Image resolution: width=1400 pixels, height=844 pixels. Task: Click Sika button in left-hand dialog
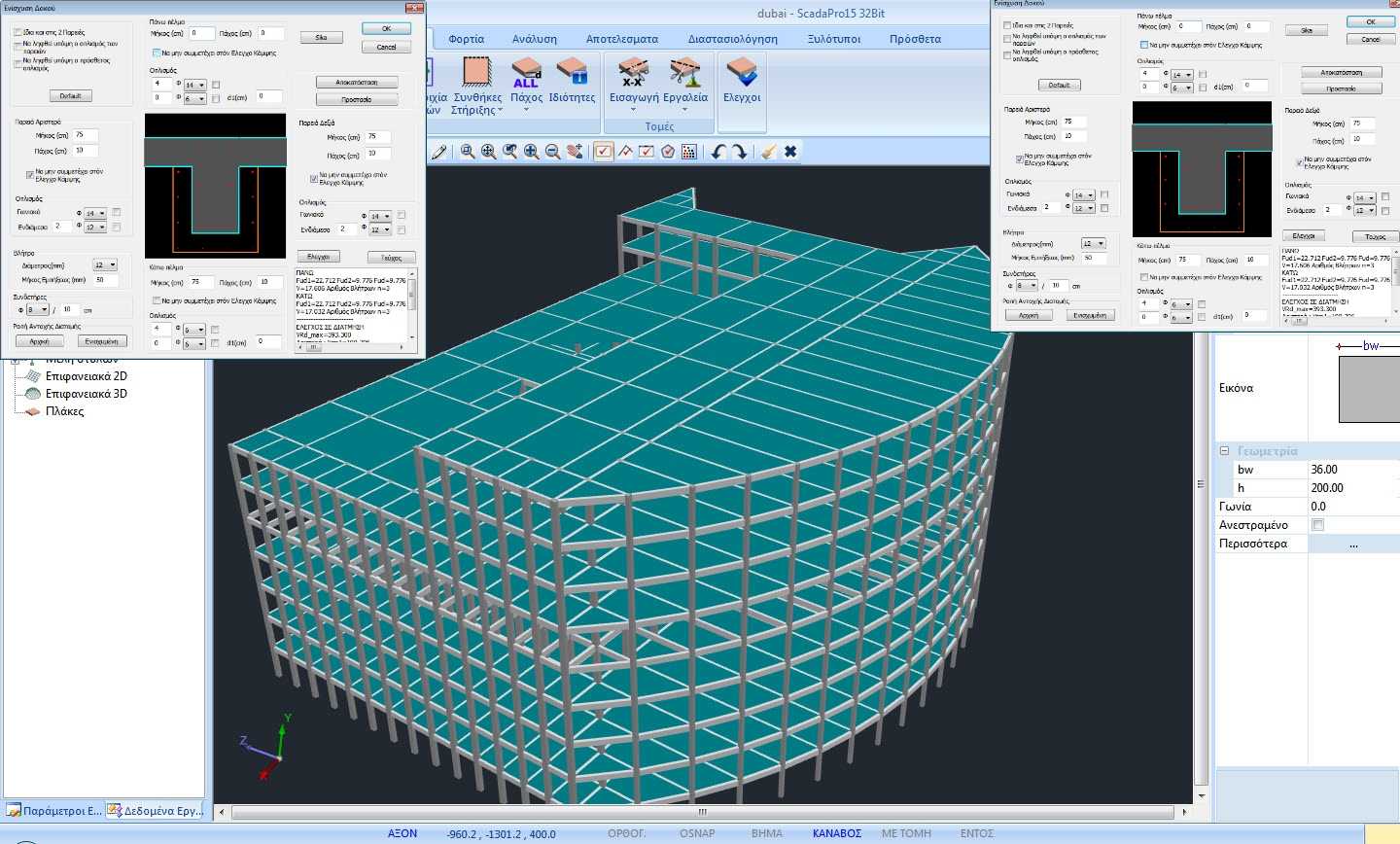pyautogui.click(x=321, y=38)
